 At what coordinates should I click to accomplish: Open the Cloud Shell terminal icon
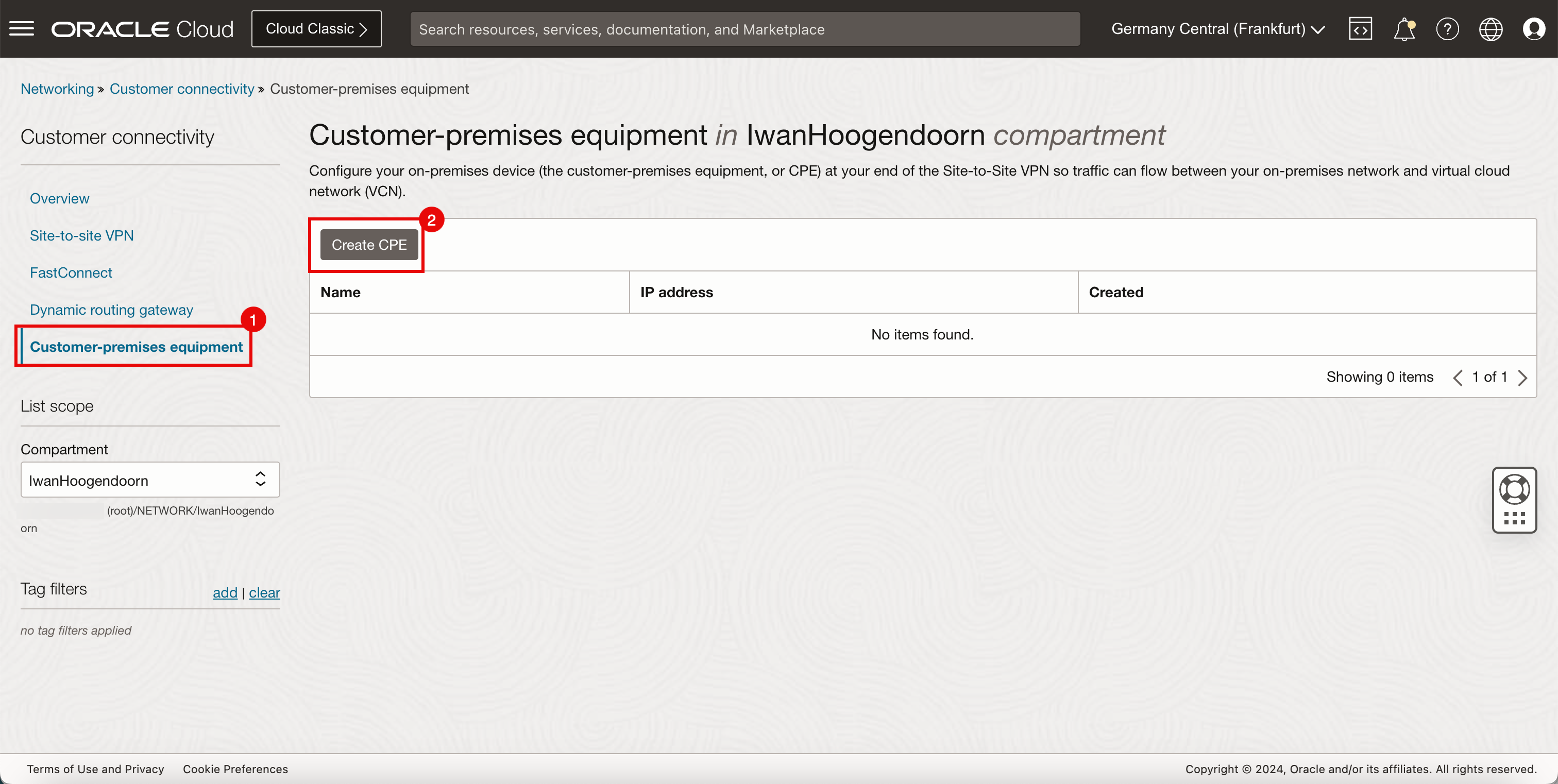(x=1362, y=28)
